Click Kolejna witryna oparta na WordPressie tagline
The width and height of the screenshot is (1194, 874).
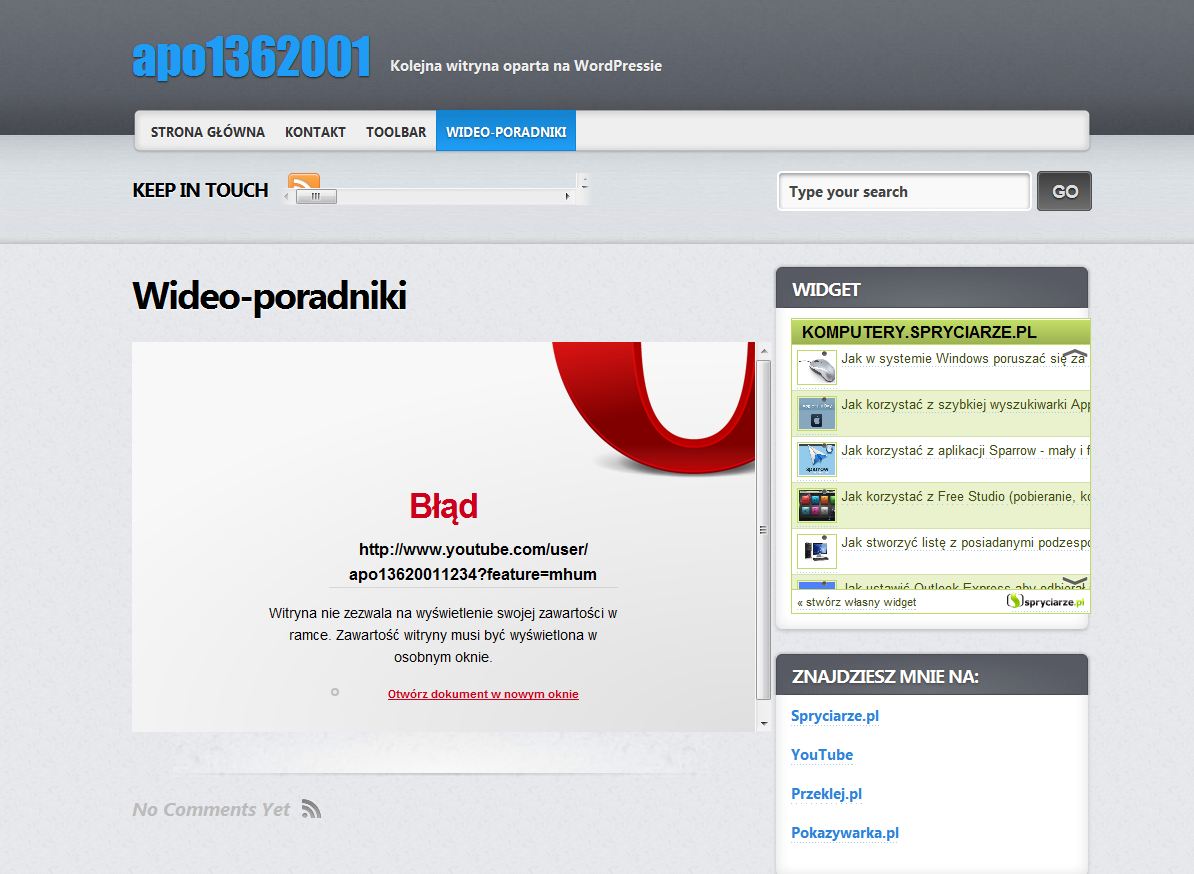(526, 65)
